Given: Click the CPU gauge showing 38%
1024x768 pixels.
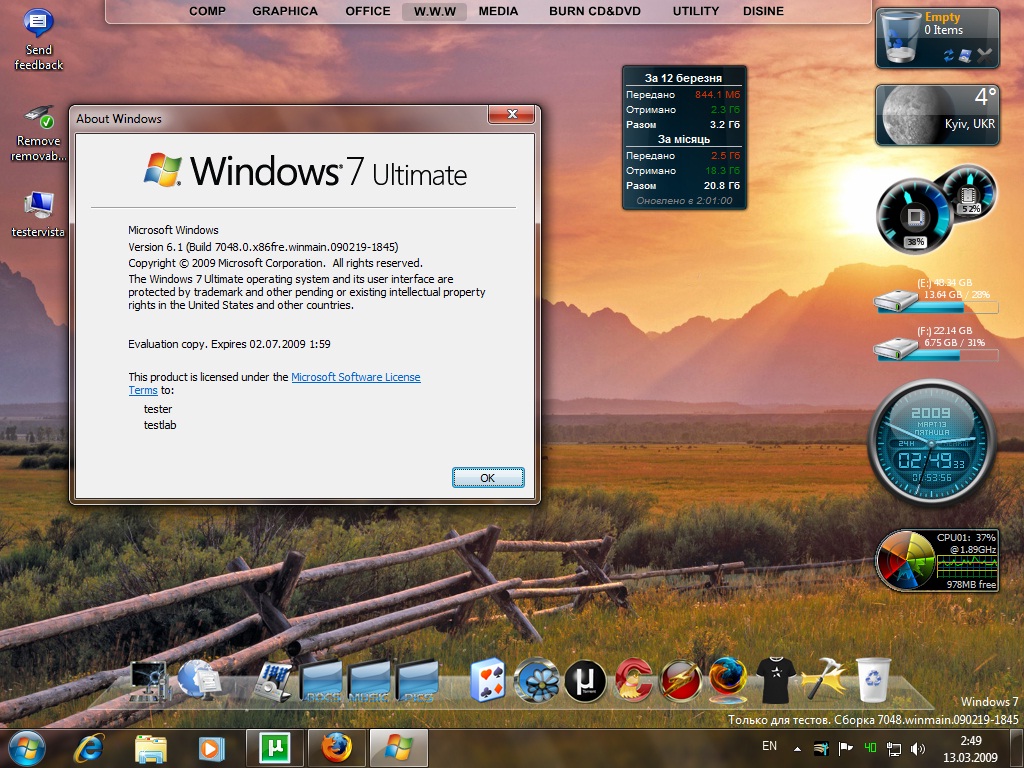Looking at the screenshot, I should (914, 216).
